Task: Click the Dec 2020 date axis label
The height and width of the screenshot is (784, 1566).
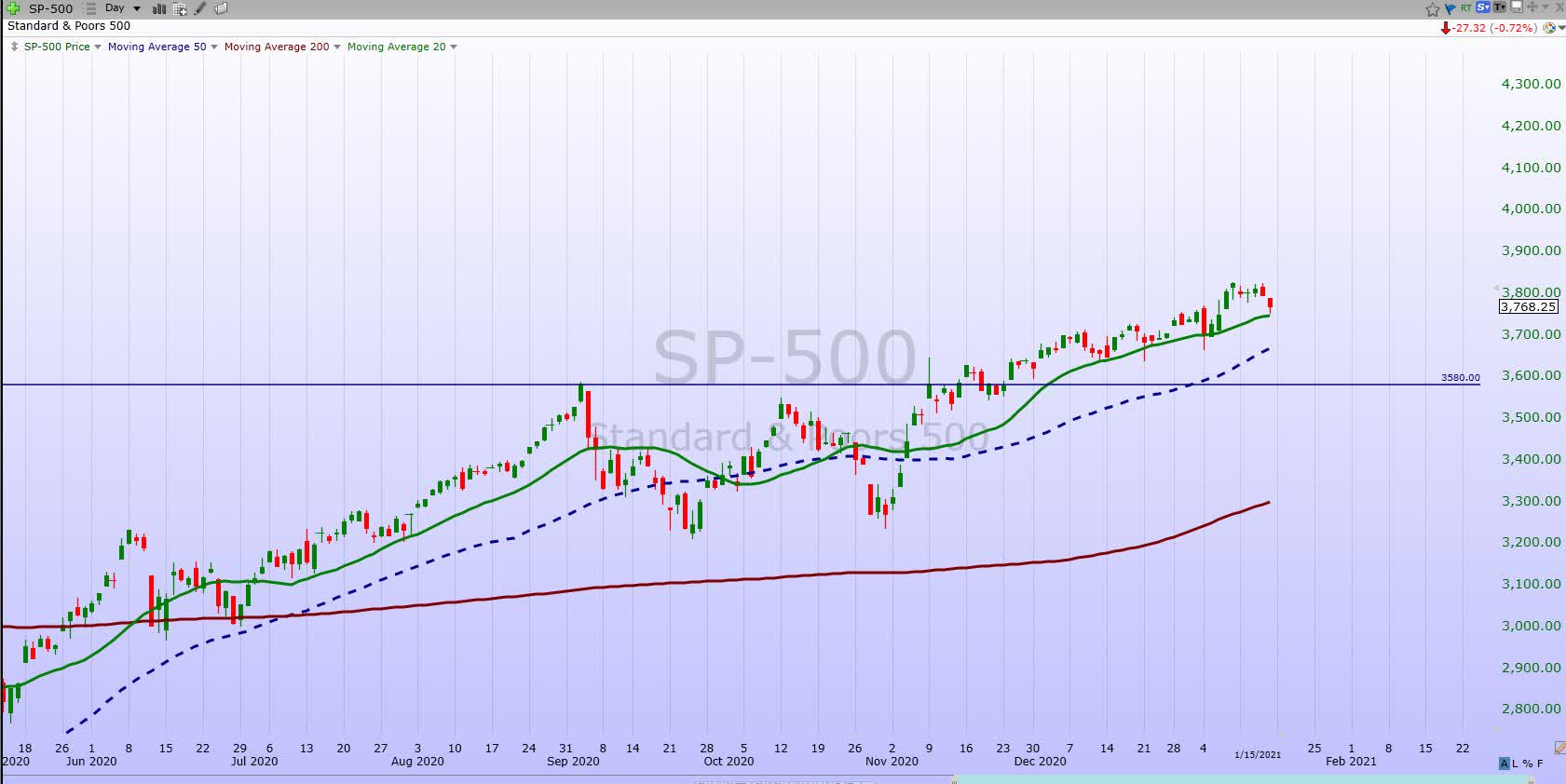Action: pyautogui.click(x=1040, y=762)
